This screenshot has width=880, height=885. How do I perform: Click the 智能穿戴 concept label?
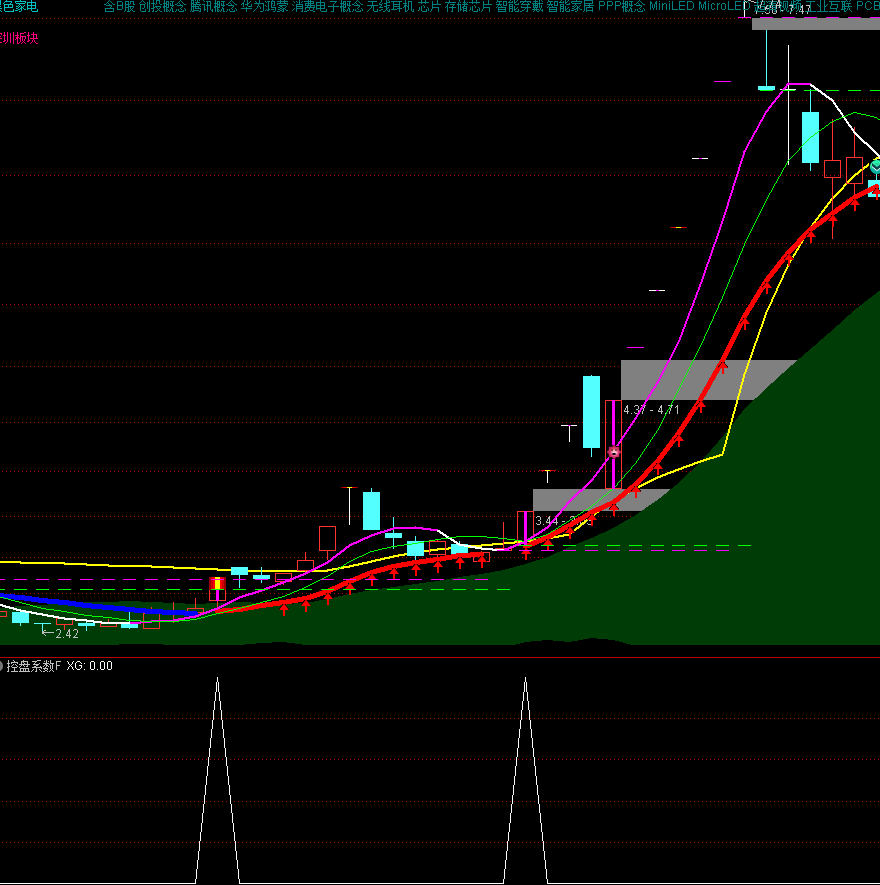(519, 6)
